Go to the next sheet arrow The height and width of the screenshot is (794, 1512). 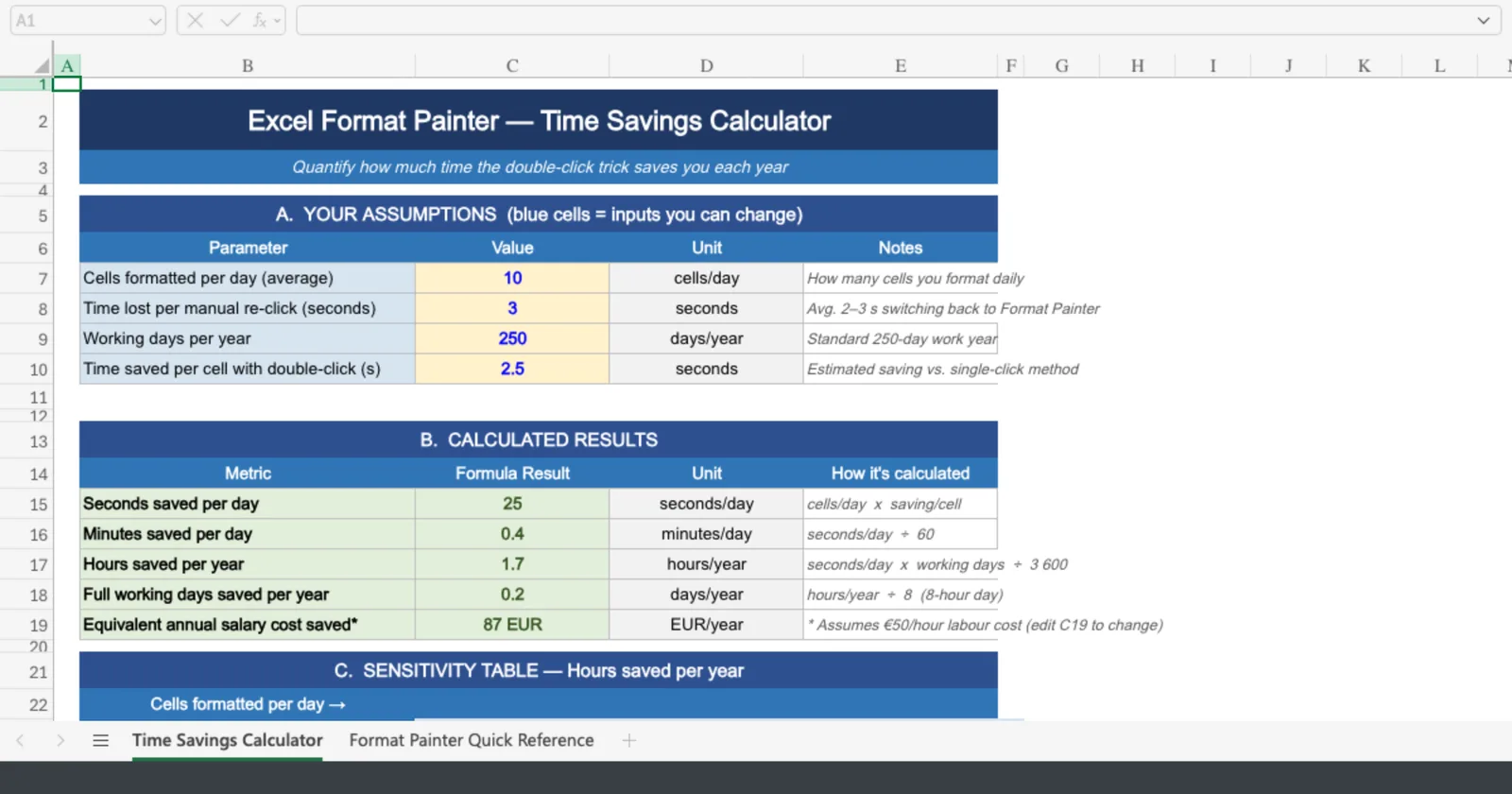[60, 741]
